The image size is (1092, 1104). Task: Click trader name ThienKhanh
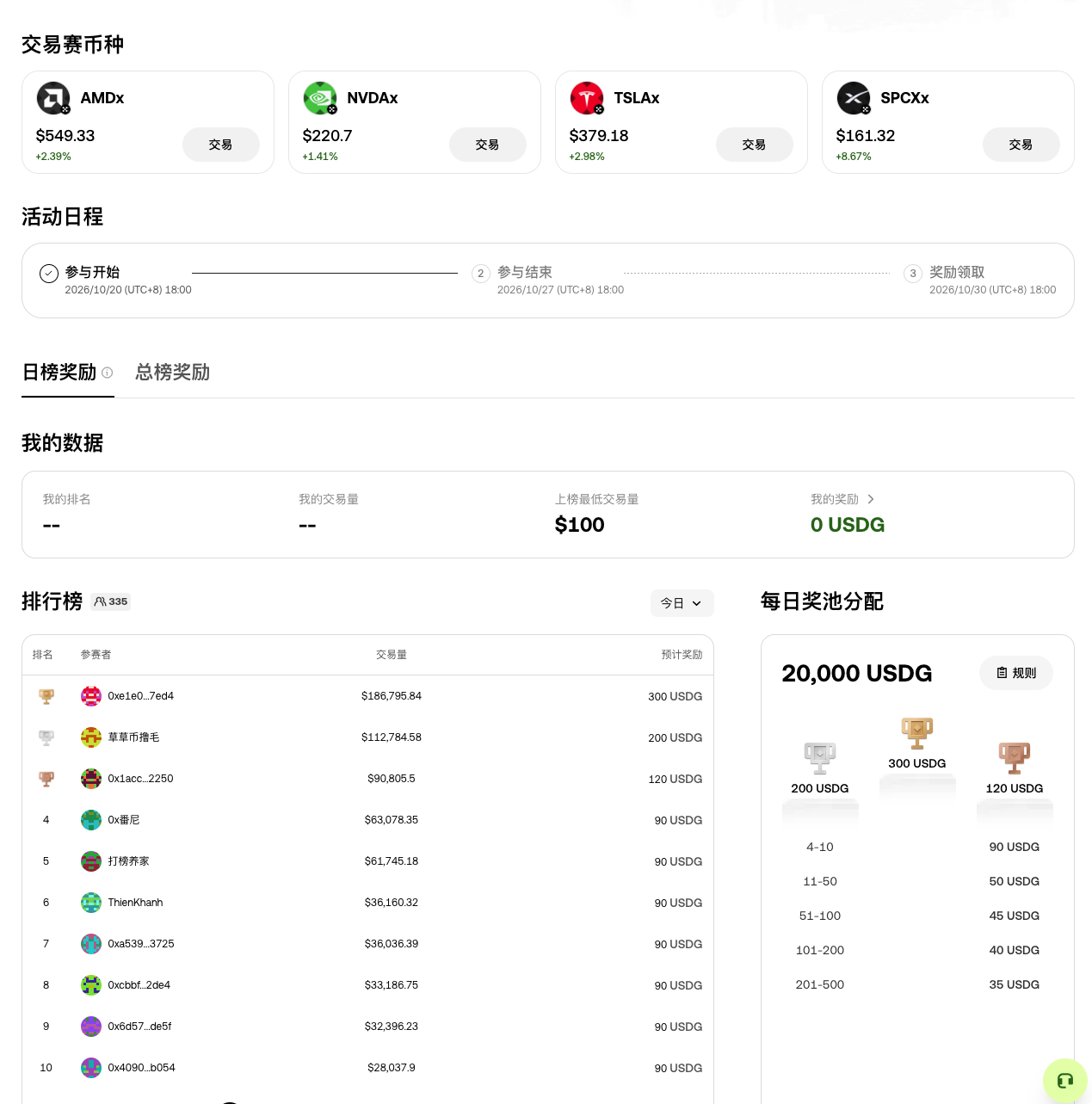tap(135, 903)
